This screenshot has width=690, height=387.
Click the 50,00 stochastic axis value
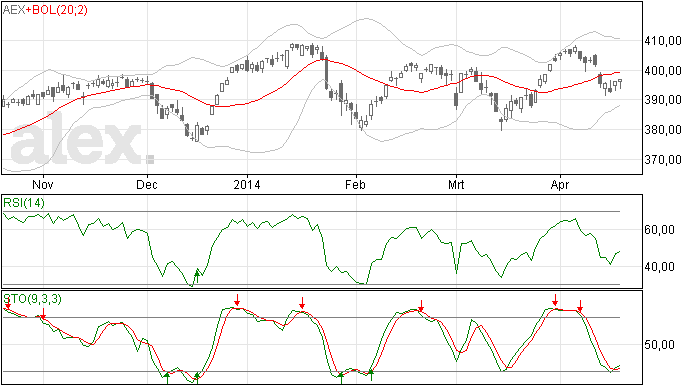660,345
